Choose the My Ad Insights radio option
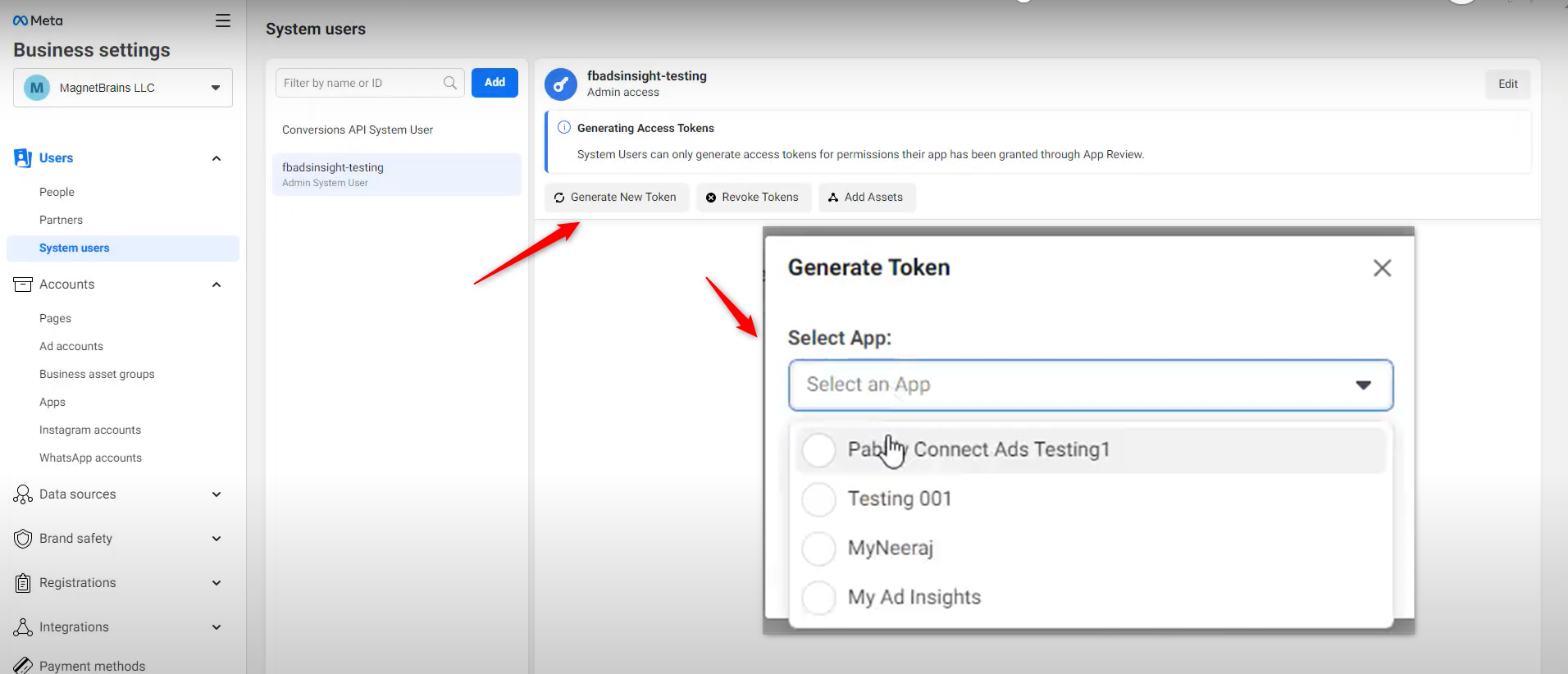 click(x=818, y=598)
